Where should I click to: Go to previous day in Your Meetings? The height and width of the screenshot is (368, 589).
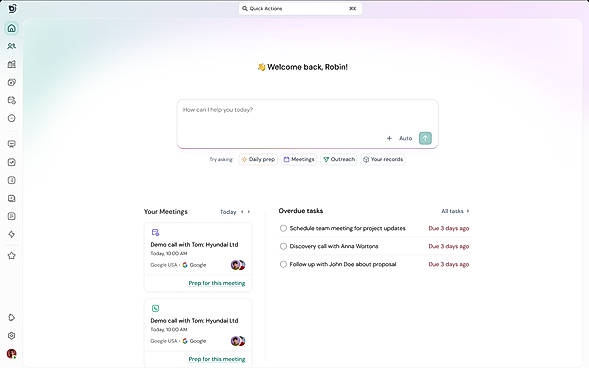[242, 212]
